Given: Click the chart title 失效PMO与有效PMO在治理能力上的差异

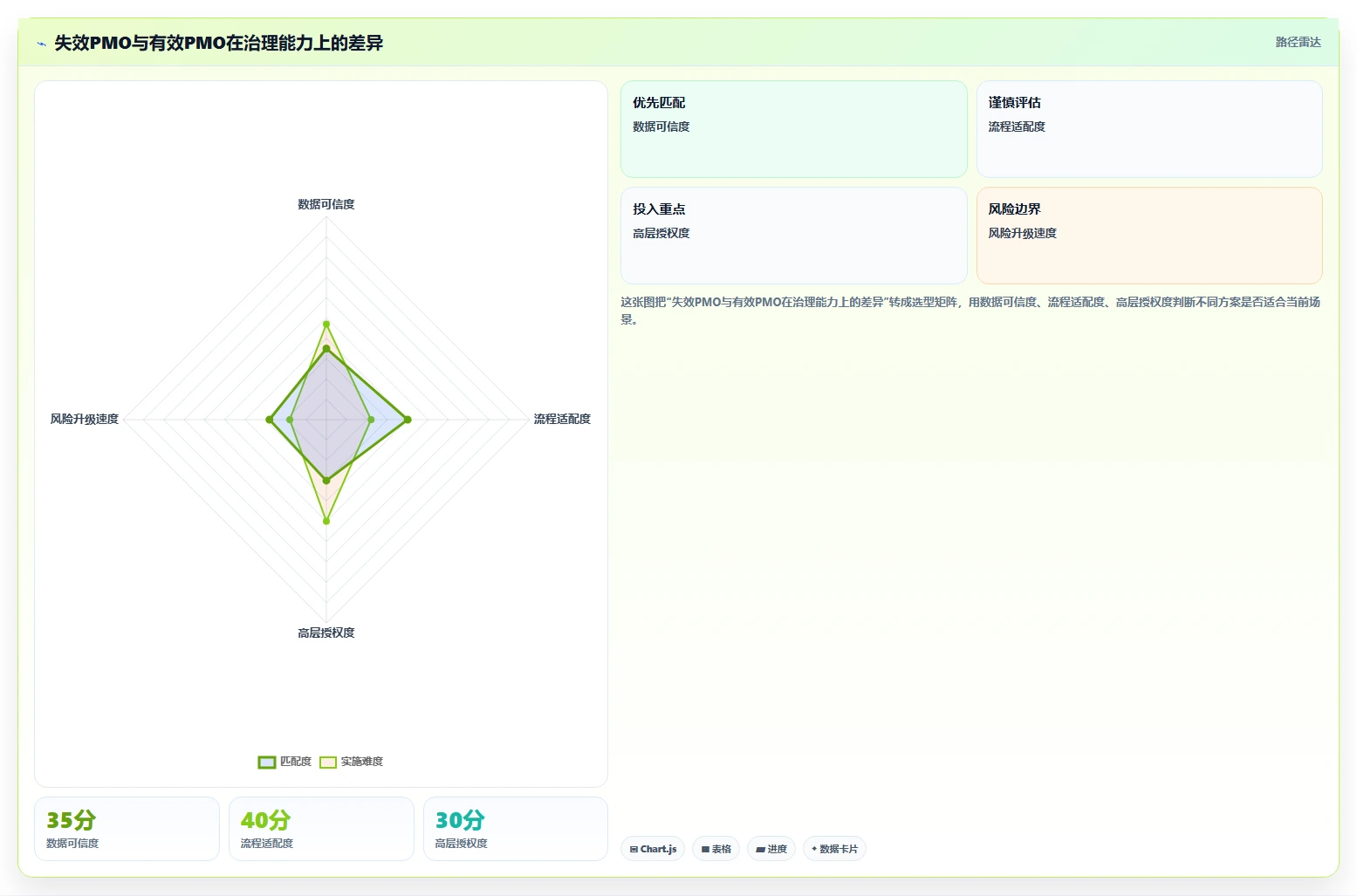Looking at the screenshot, I should [x=219, y=43].
